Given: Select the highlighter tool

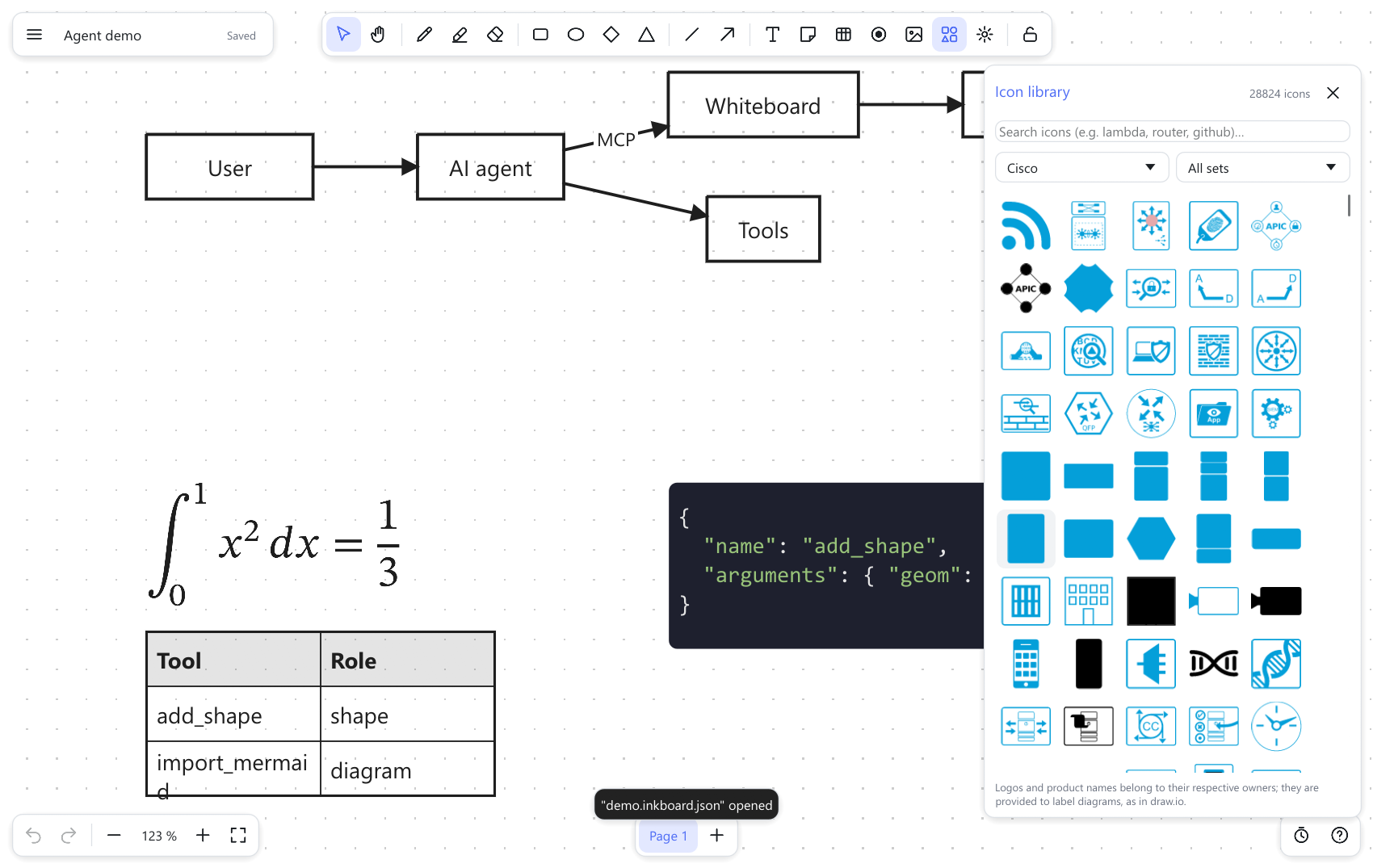Looking at the screenshot, I should click(460, 35).
